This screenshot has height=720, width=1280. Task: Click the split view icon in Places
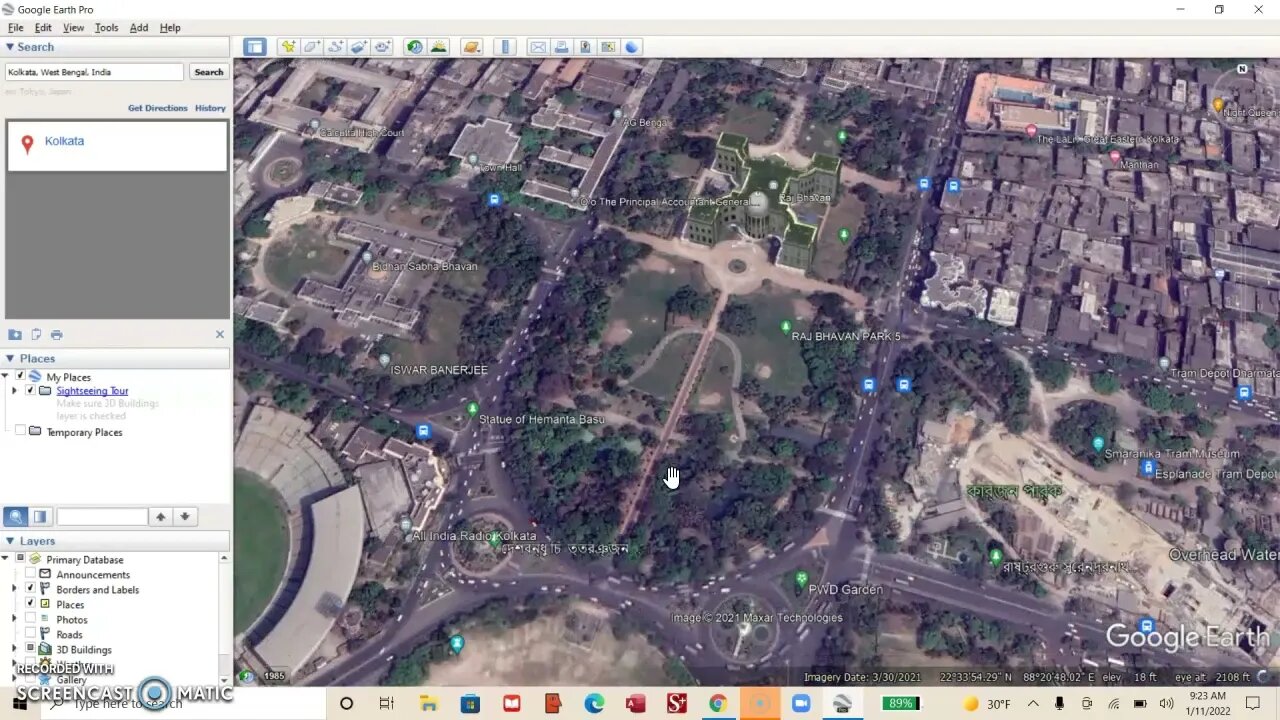click(x=40, y=517)
